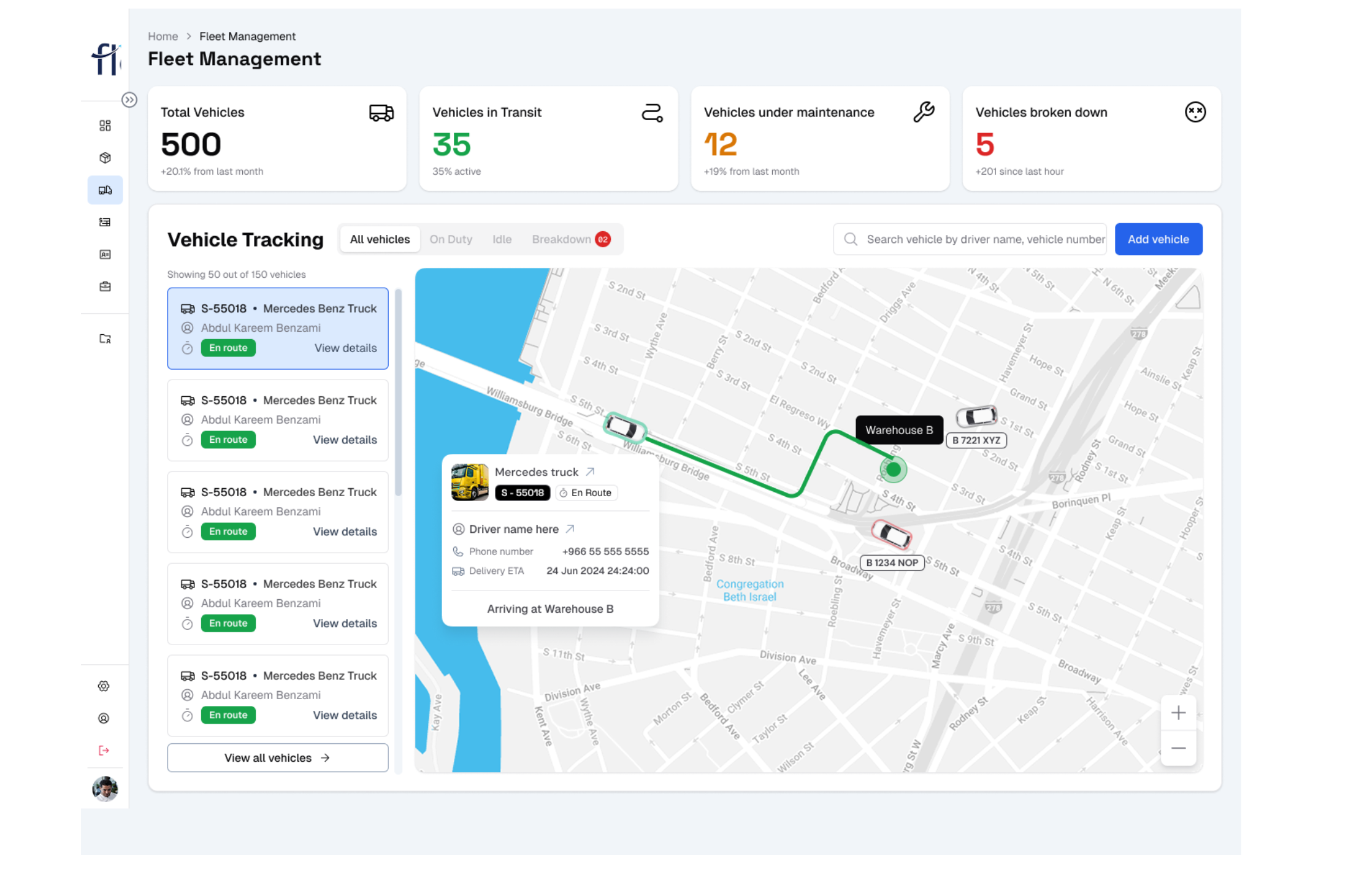1367x896 pixels.
Task: Open View details on the third vehicle card
Action: pos(345,532)
